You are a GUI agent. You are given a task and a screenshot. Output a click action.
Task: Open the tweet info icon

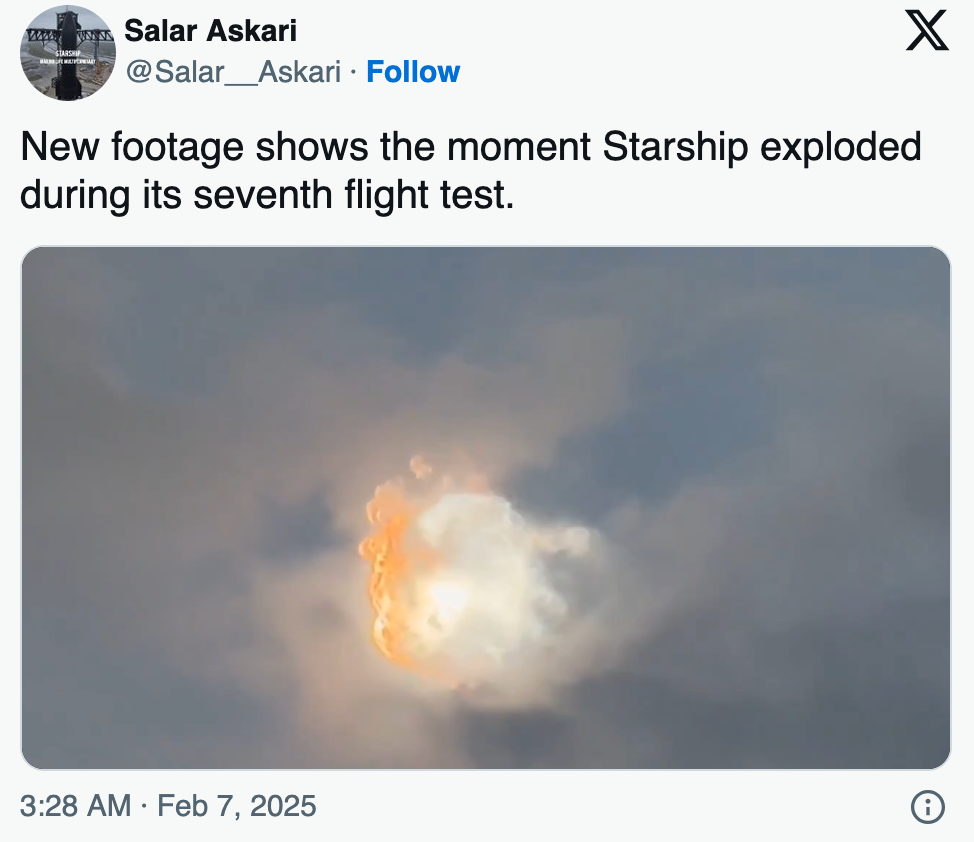pyautogui.click(x=927, y=807)
